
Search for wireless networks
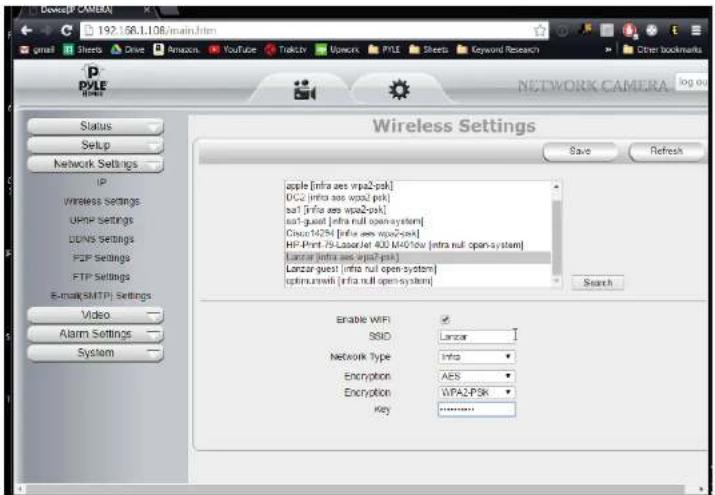pos(597,283)
